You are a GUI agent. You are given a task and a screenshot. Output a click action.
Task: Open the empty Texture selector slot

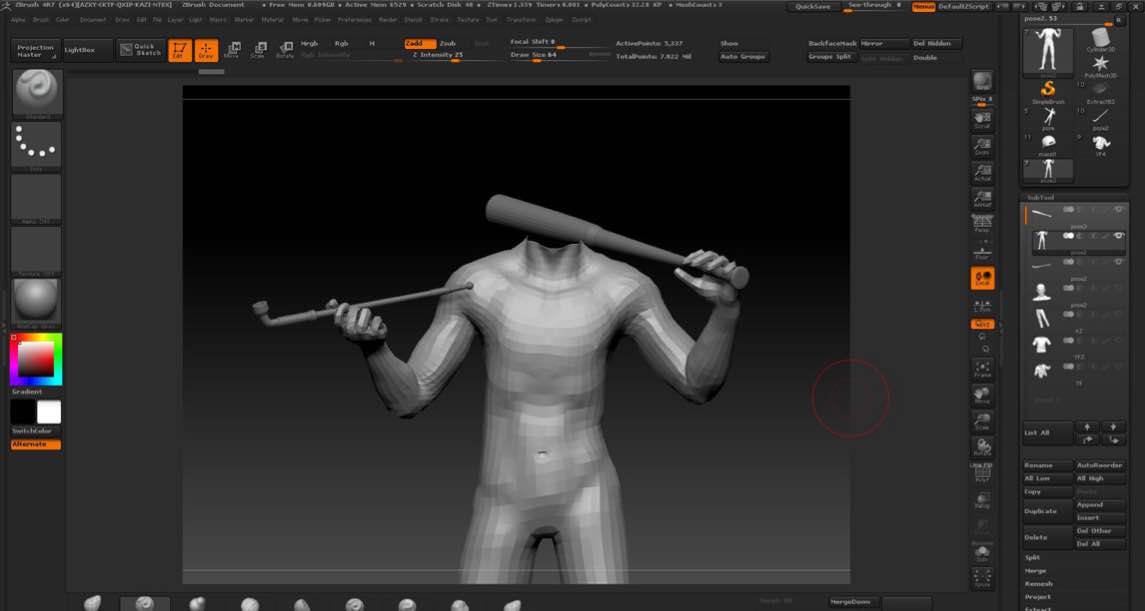(x=36, y=251)
